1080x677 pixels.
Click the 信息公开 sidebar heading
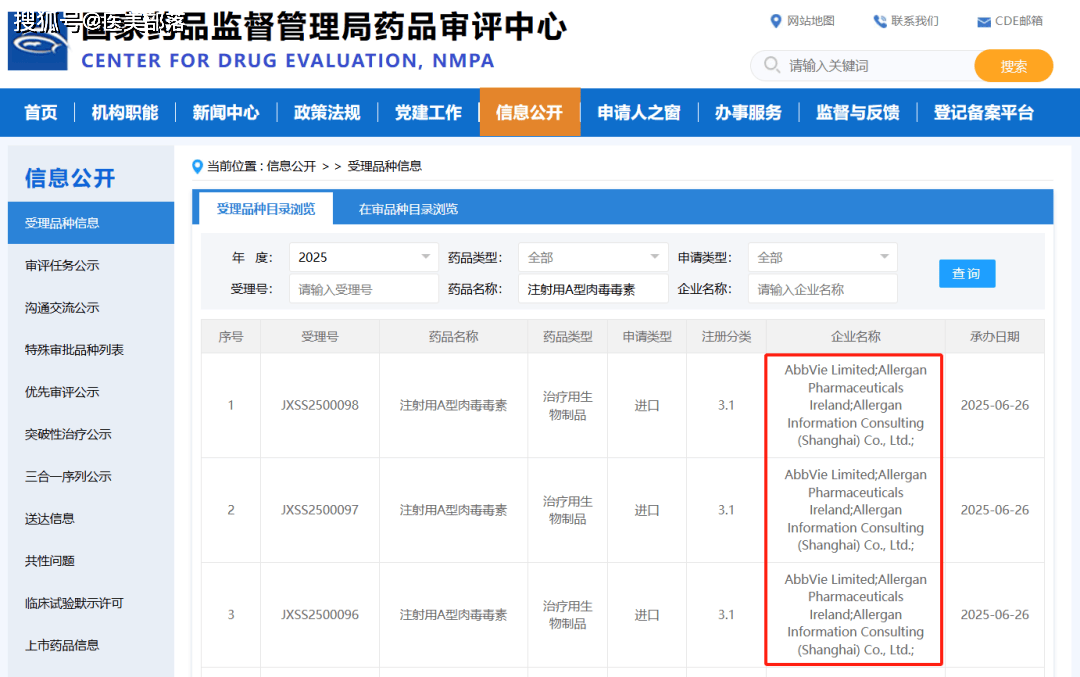(70, 178)
